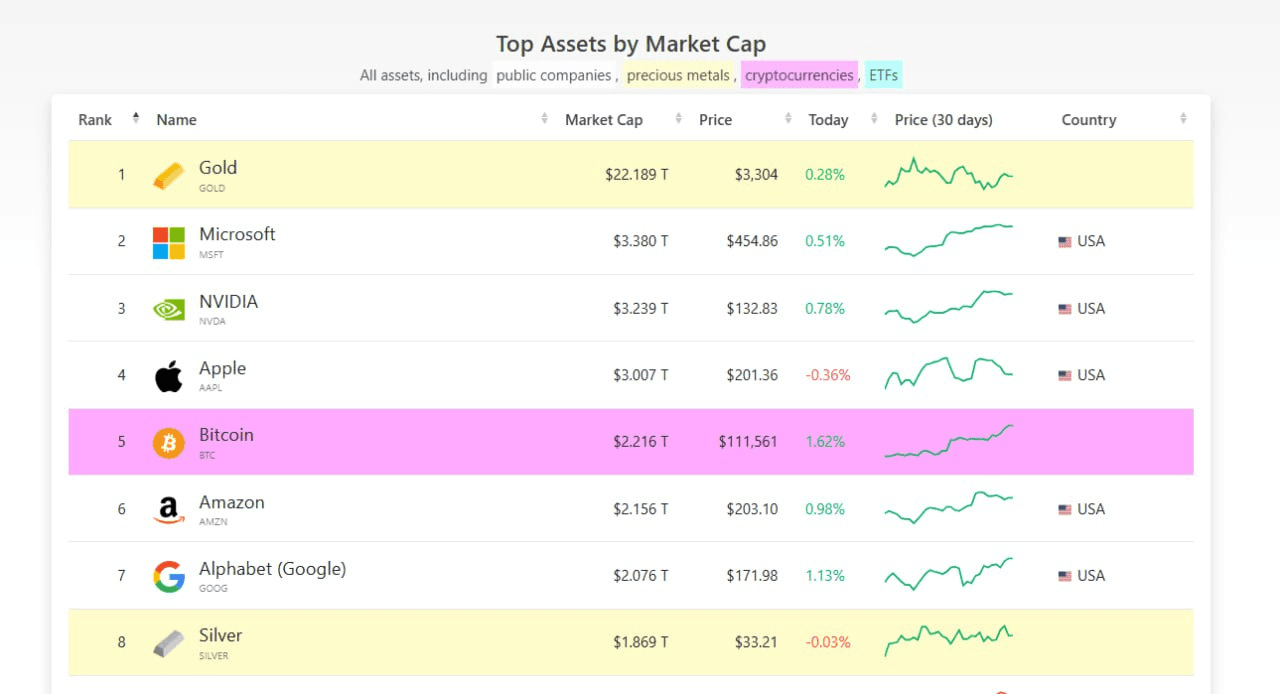Viewport: 1280px width, 694px height.
Task: Sort by Price column arrows
Action: click(789, 119)
